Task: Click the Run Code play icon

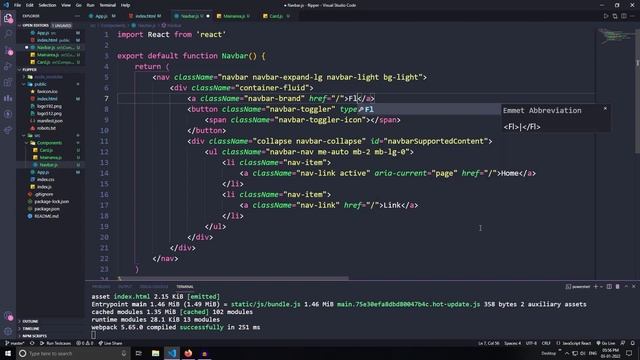Action: tap(606, 16)
